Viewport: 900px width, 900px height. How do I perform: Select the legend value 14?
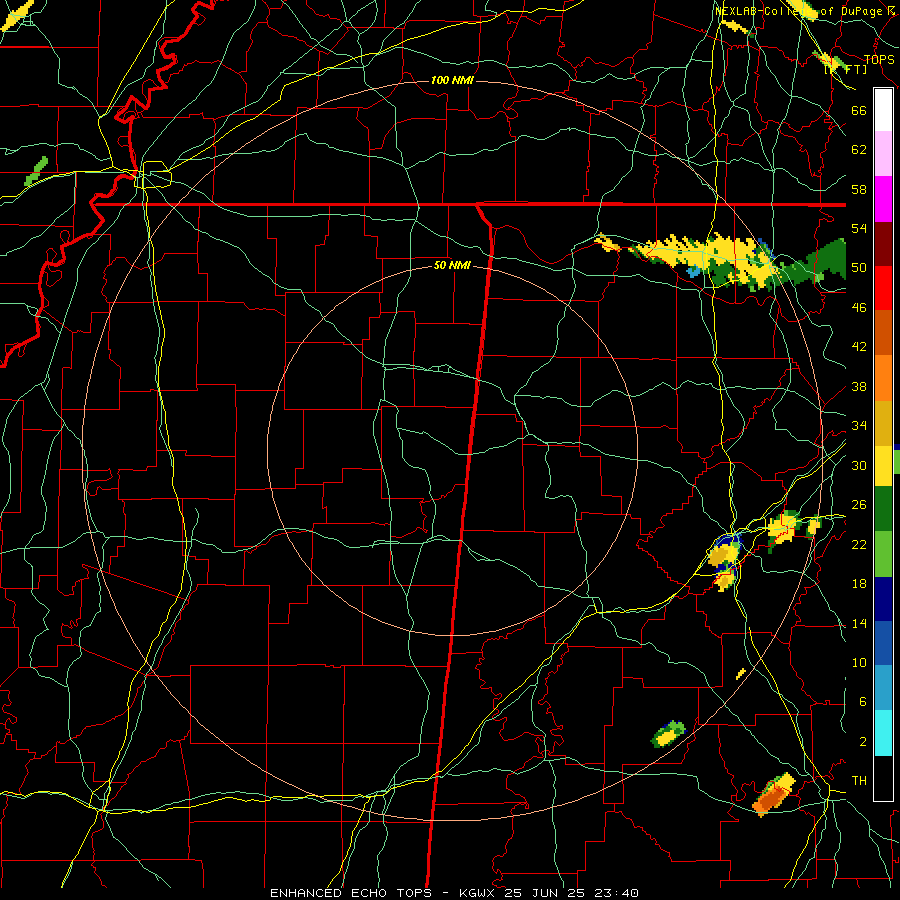tap(859, 623)
